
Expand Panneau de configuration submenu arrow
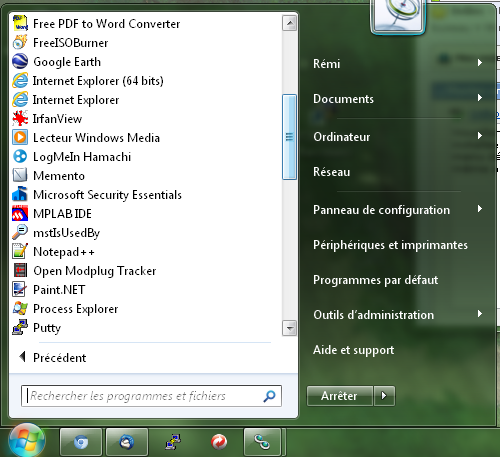[x=480, y=209]
